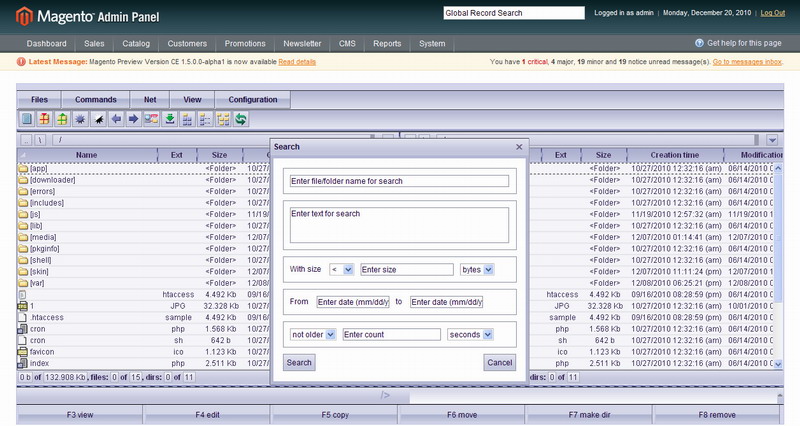The height and width of the screenshot is (426, 800).
Task: Open the Configuration menu
Action: [253, 99]
